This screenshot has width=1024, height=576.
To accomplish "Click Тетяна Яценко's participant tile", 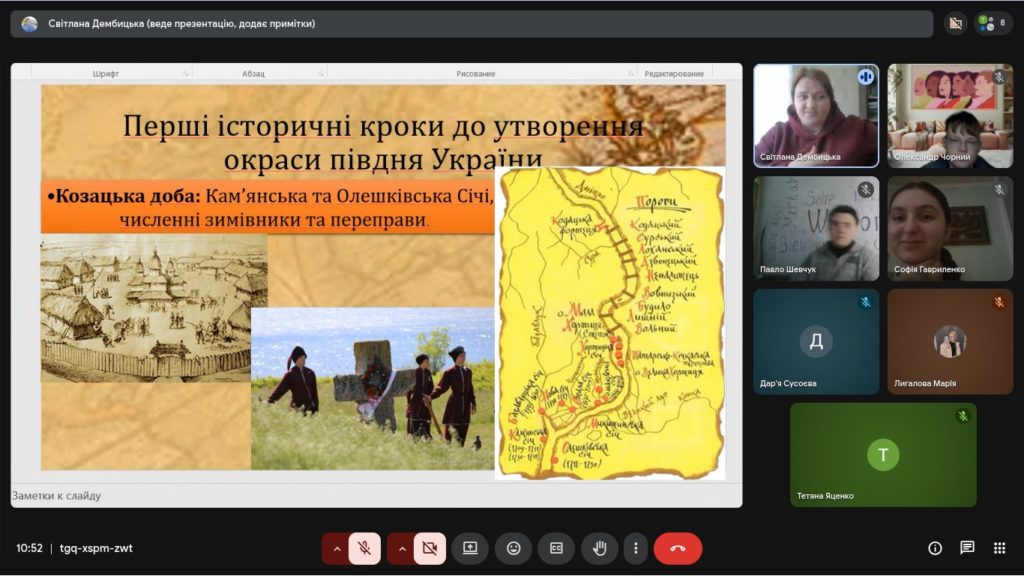I will (x=883, y=455).
